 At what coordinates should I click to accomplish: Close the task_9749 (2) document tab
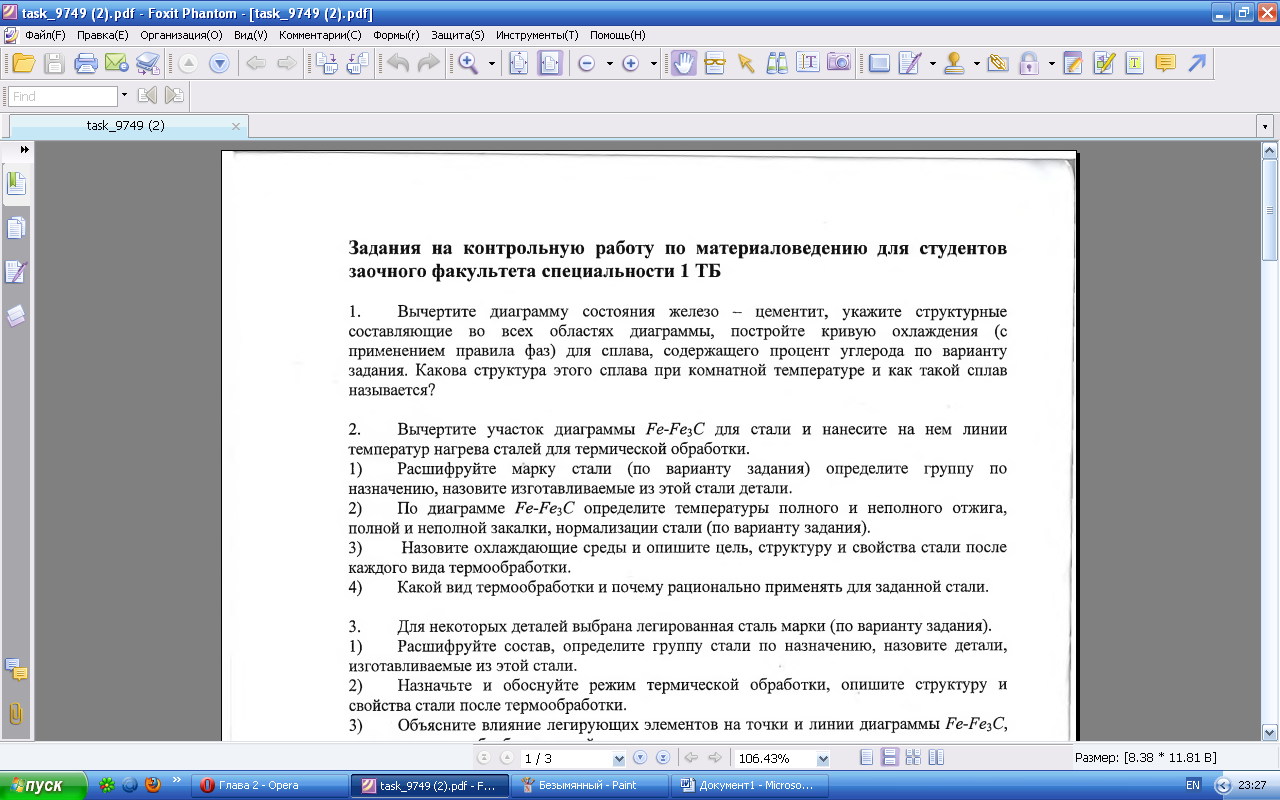point(236,126)
